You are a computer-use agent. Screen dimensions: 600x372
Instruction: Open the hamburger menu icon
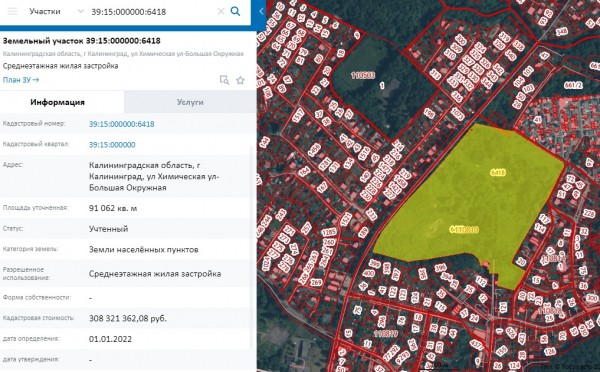tap(13, 11)
